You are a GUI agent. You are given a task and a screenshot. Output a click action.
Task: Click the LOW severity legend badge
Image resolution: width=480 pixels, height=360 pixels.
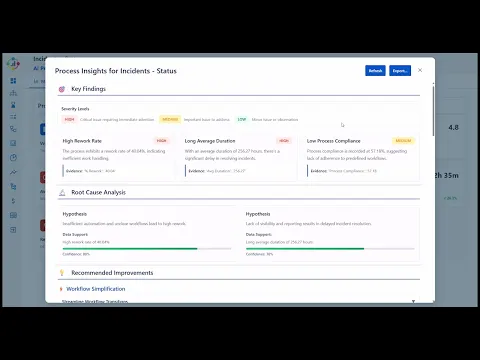click(x=242, y=119)
